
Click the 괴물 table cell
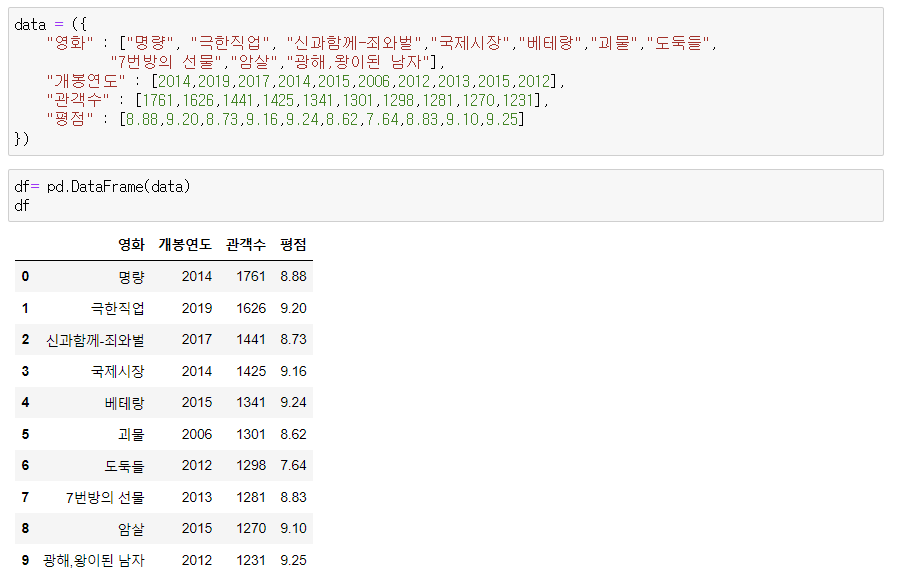[x=132, y=434]
